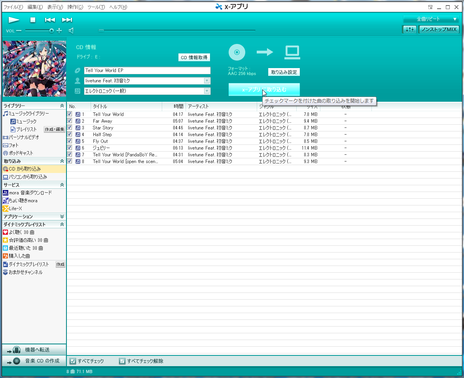Open the よく聴く 30 曲 dynamic playlist
The height and width of the screenshot is (378, 464).
19,232
